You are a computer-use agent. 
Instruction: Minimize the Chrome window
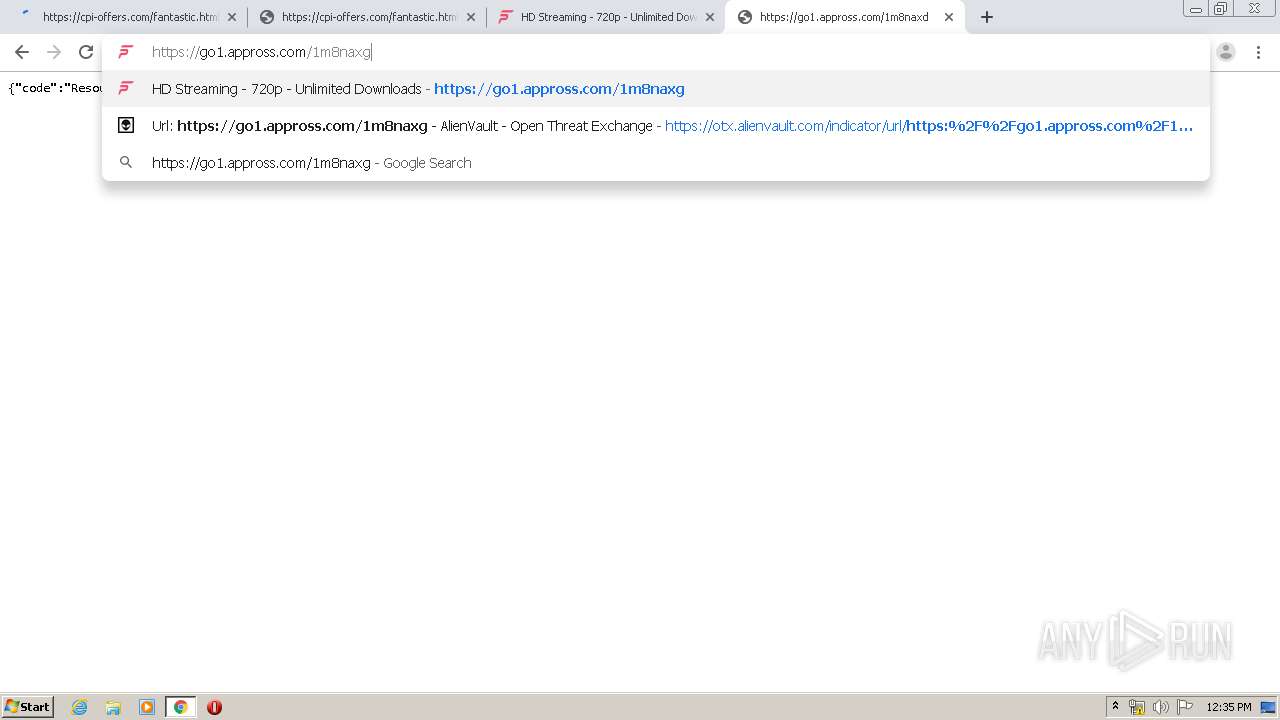(x=1196, y=8)
